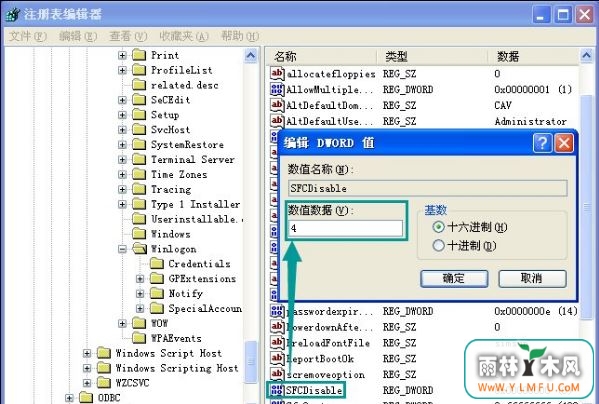Click the passwordexpir DWORD value icon
Image resolution: width=599 pixels, height=404 pixels.
[x=277, y=311]
